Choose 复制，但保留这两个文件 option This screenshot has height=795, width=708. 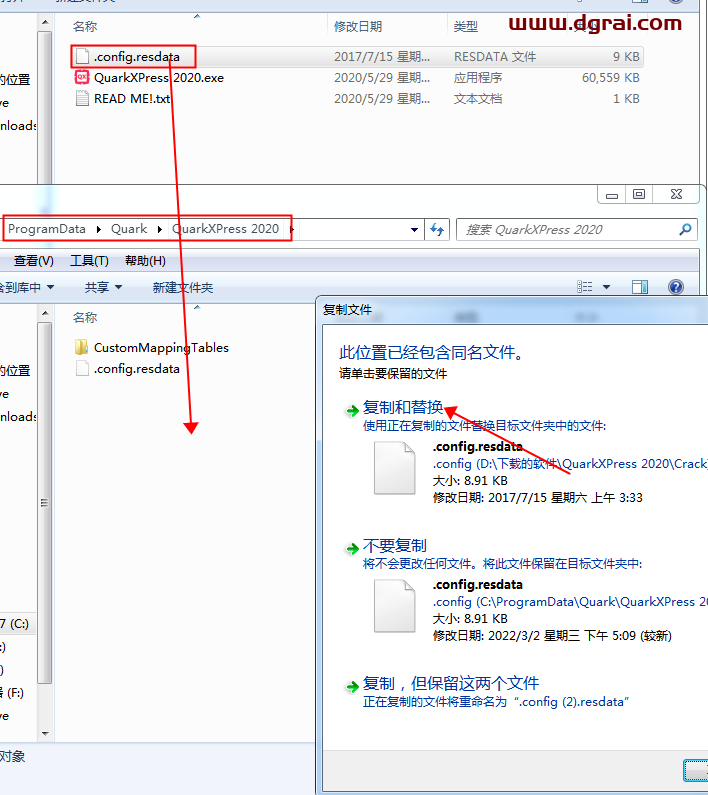click(450, 683)
